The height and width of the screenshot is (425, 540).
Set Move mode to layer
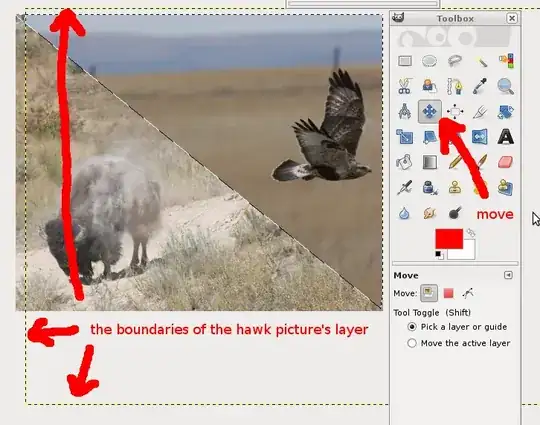[x=429, y=293]
